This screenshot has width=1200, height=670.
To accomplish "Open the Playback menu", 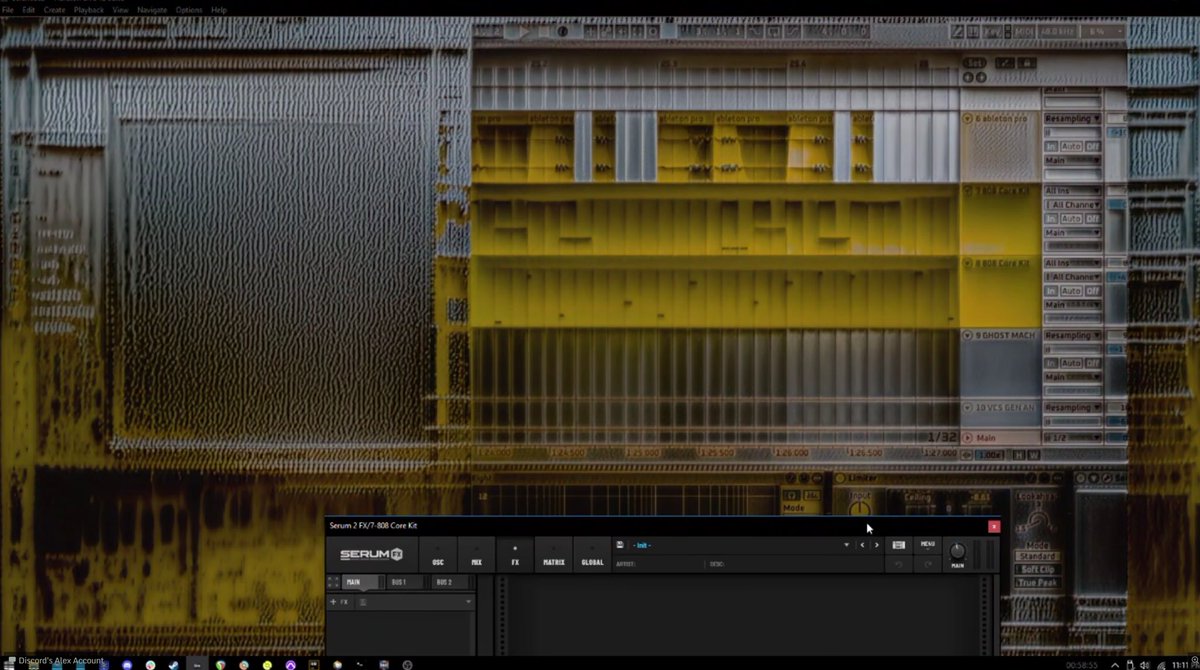I will (x=89, y=9).
